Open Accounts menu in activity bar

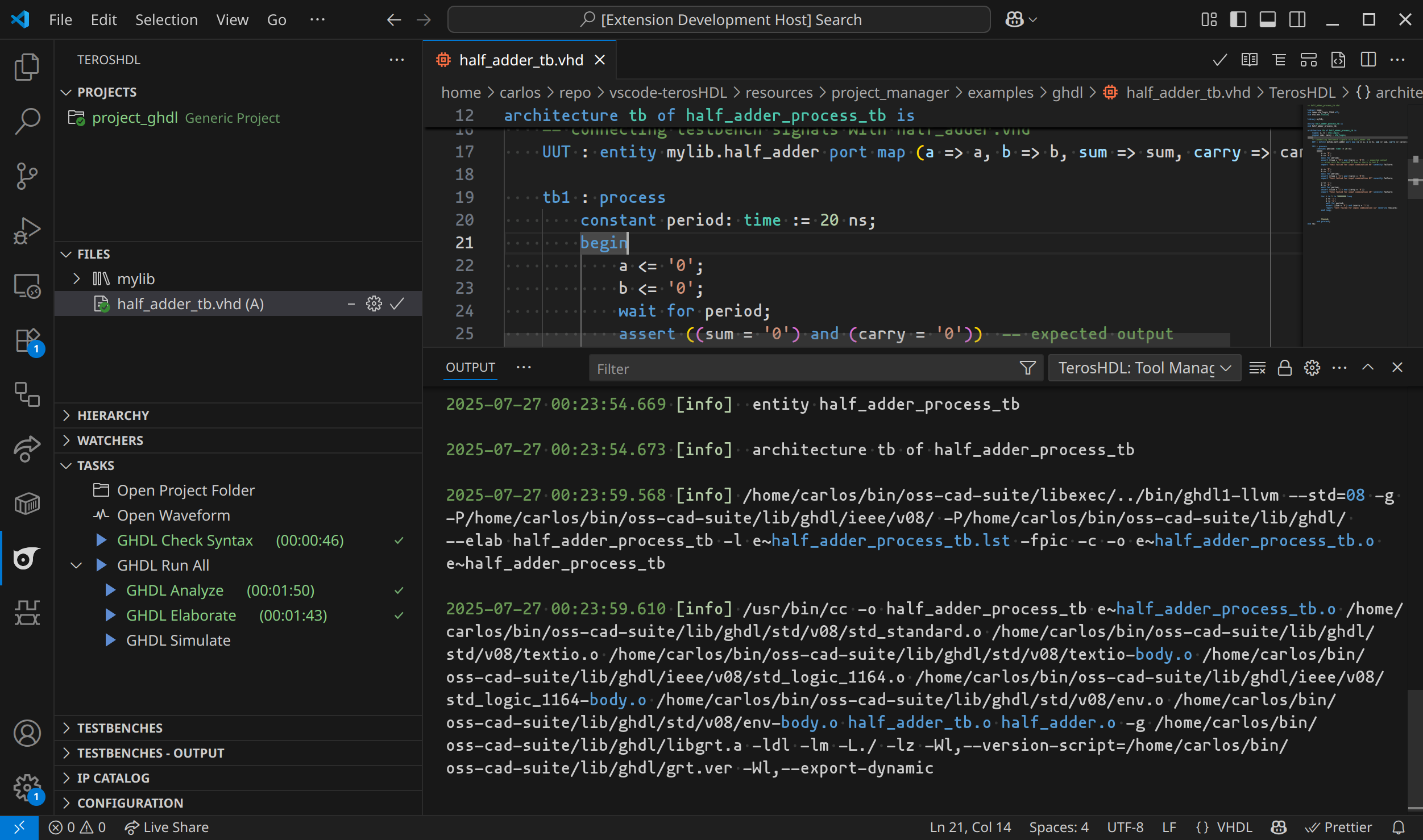pos(27,733)
